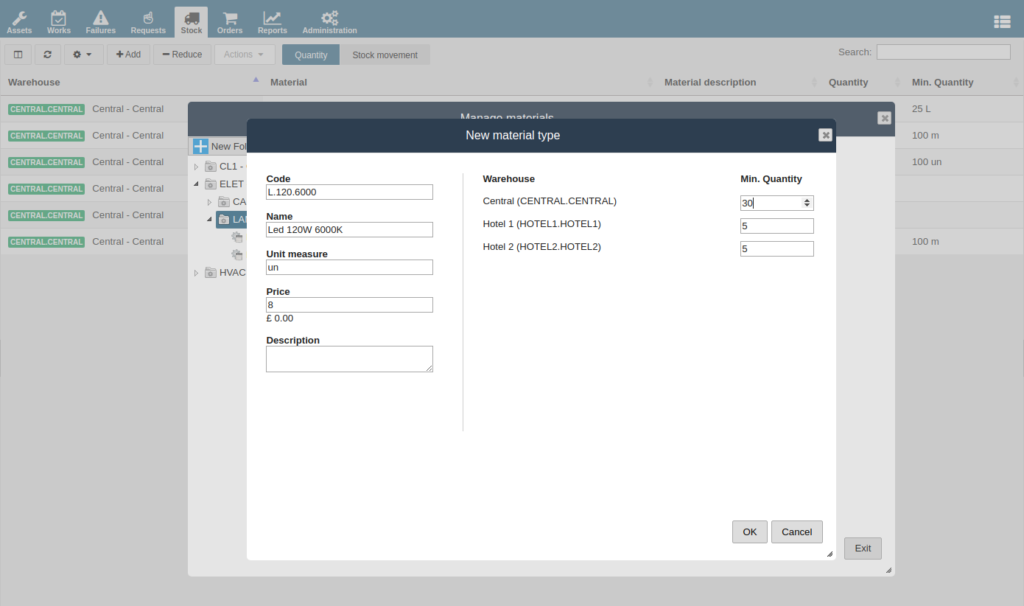Click the refresh icon in the toolbar
1024x606 pixels.
(x=46, y=54)
